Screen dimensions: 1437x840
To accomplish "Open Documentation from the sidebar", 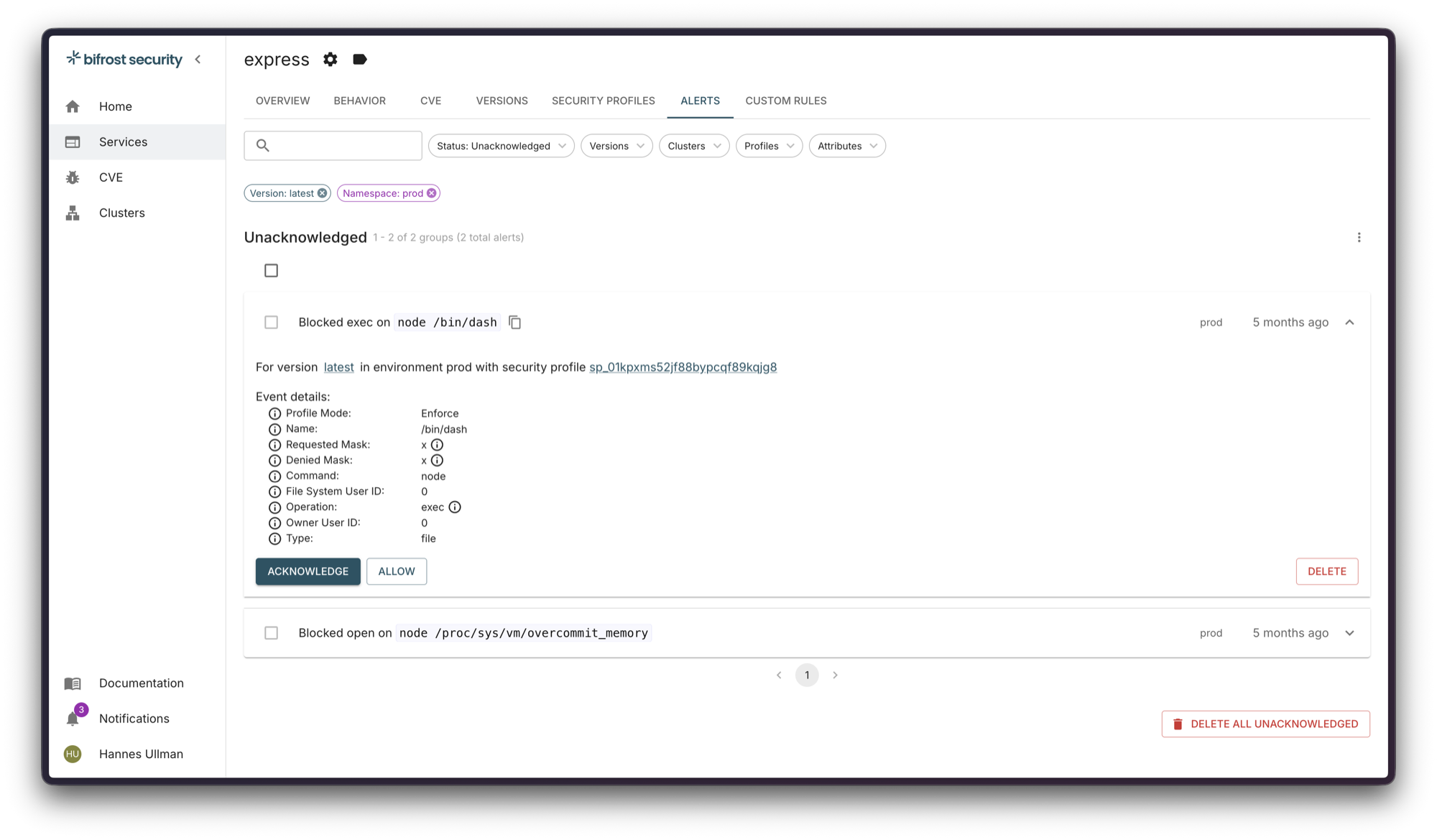I will pos(141,683).
